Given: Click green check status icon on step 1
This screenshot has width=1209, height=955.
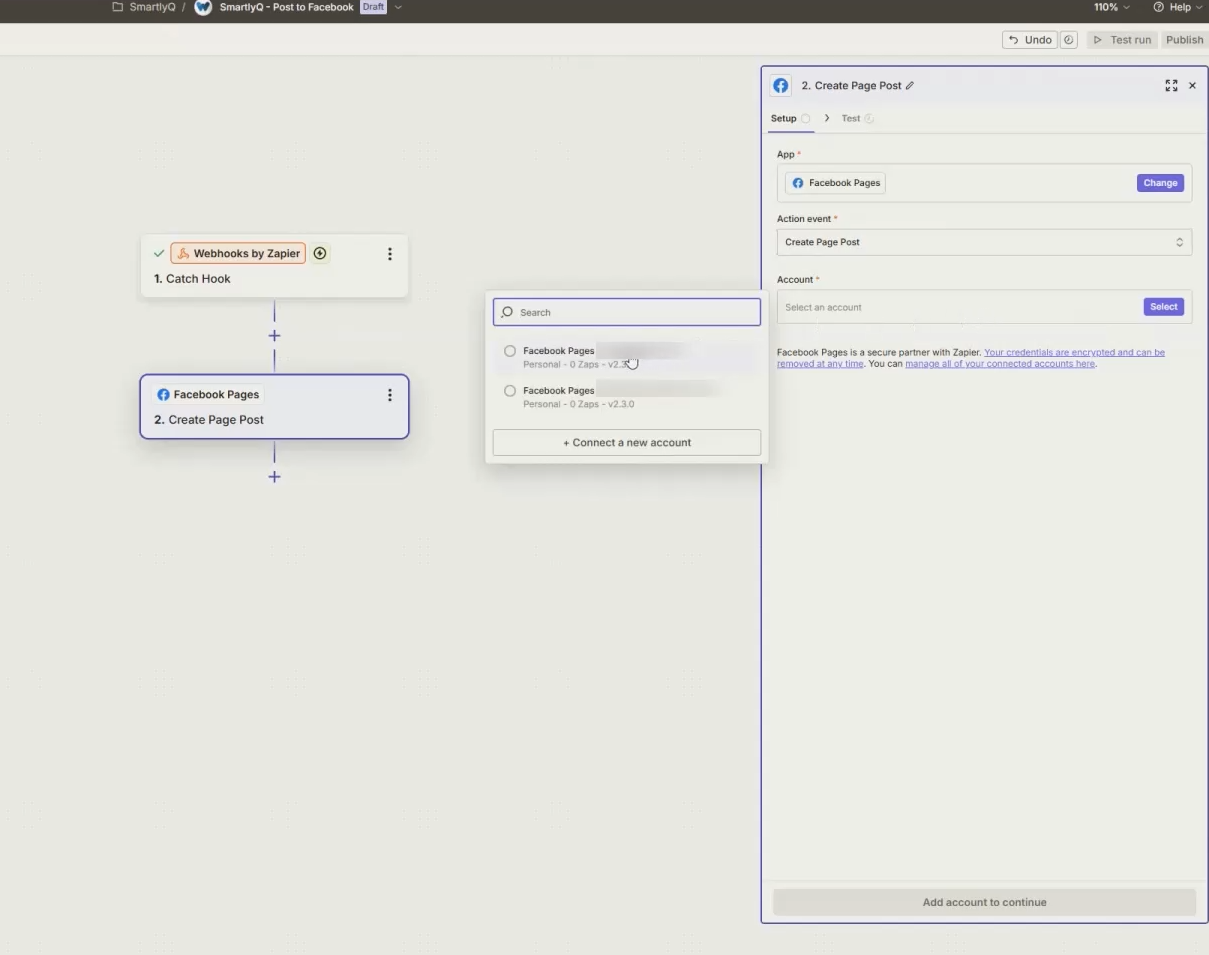Looking at the screenshot, I should [x=159, y=254].
